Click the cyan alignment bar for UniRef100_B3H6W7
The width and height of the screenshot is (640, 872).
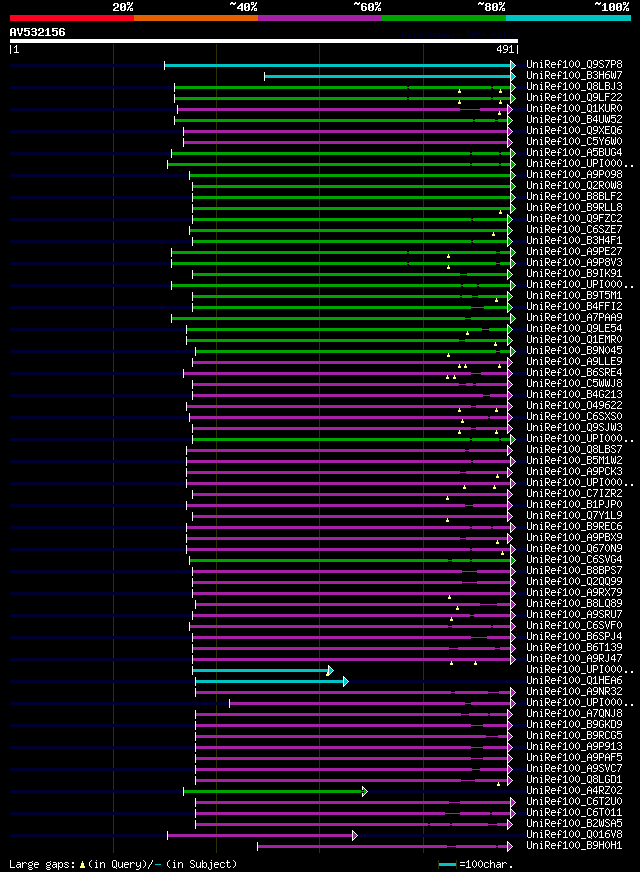coord(388,76)
